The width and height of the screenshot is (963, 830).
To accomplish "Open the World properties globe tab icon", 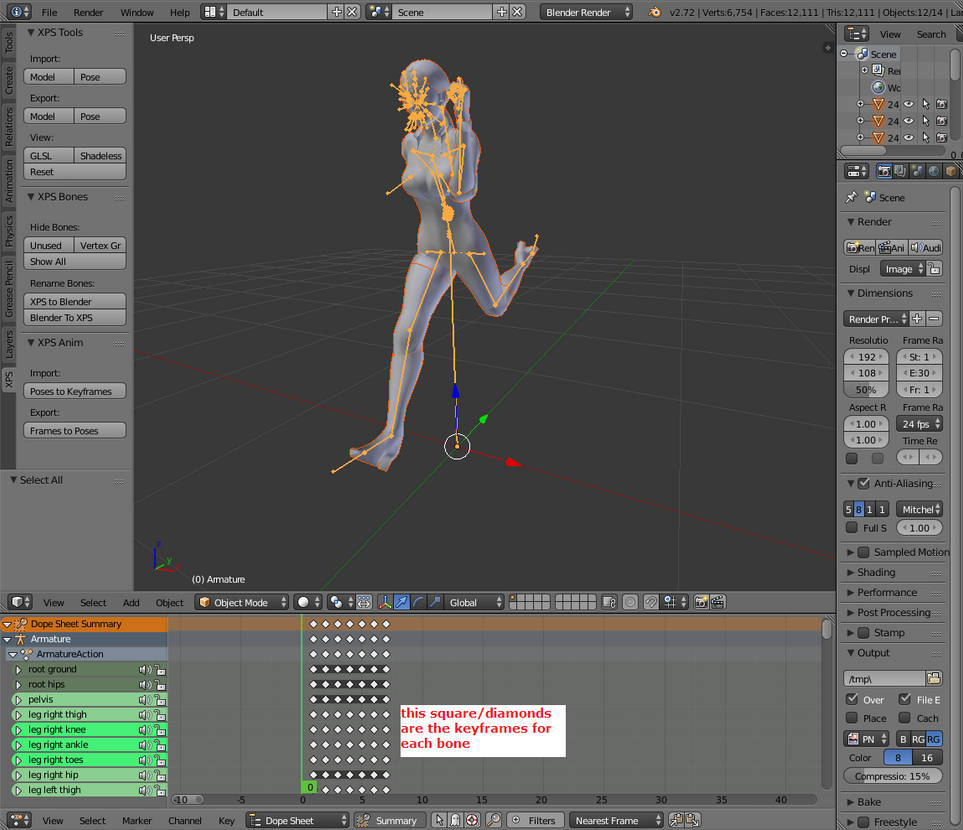I will [934, 171].
